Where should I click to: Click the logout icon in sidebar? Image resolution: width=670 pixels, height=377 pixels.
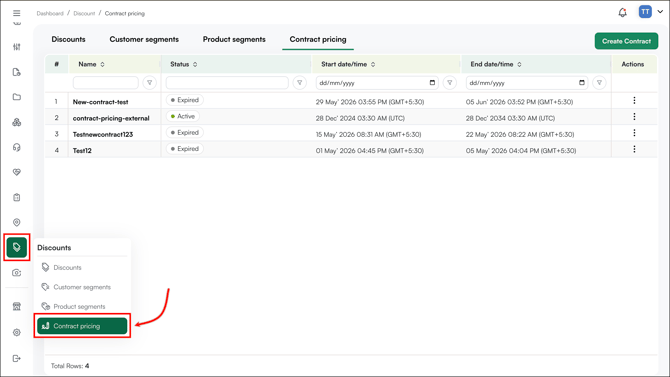[x=17, y=358]
